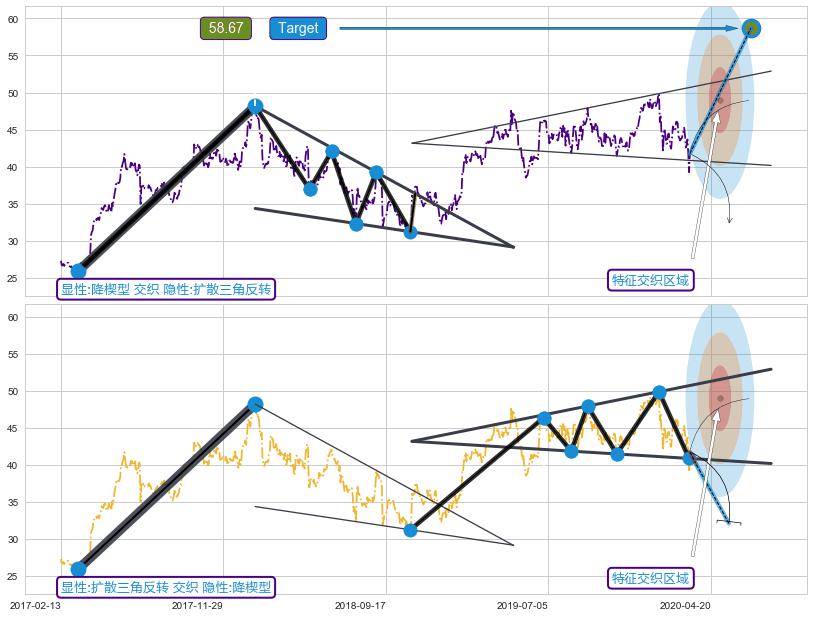Click the 2020-04-20 date axis label
Screen dimensions: 813x617
pos(685,605)
